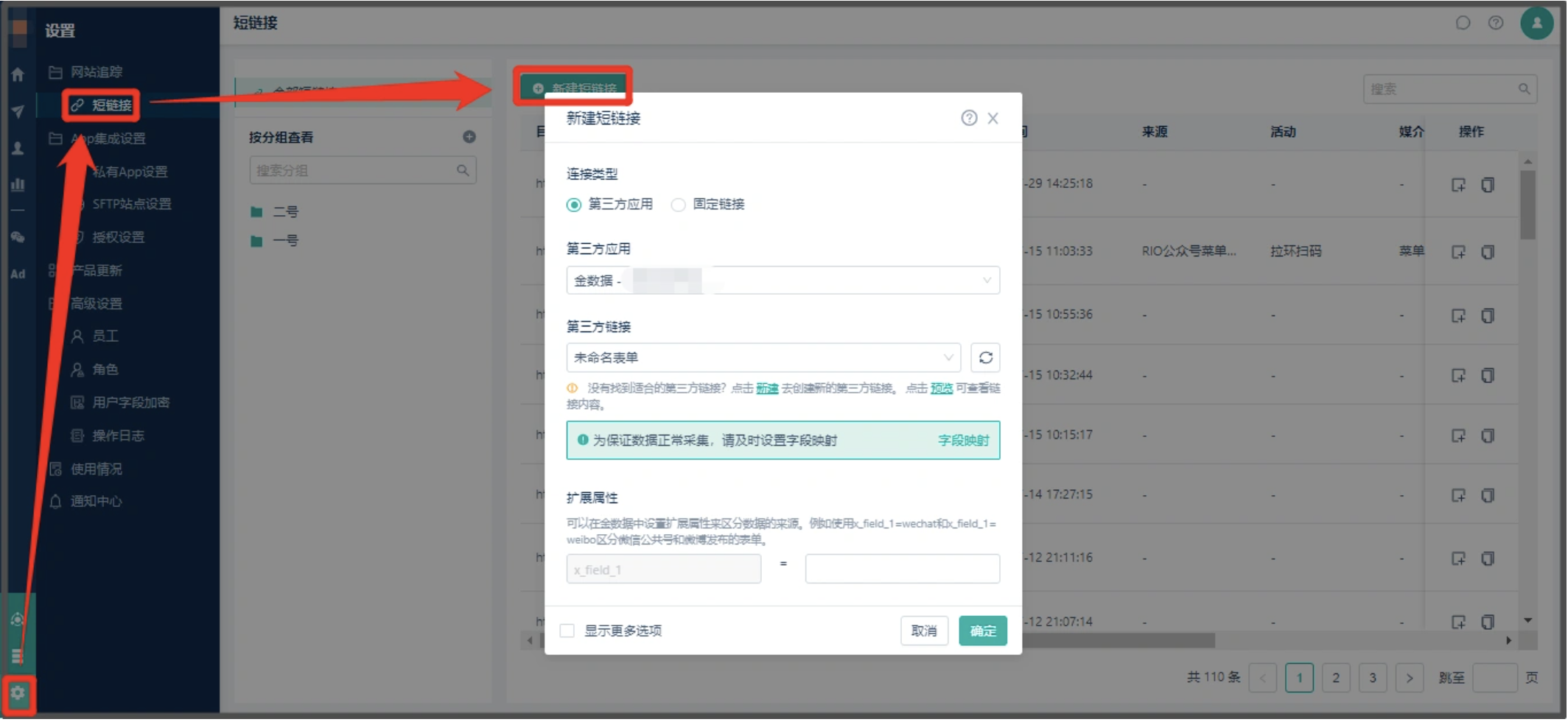Click the 搜索分组 input field
1568x722 pixels.
[363, 170]
